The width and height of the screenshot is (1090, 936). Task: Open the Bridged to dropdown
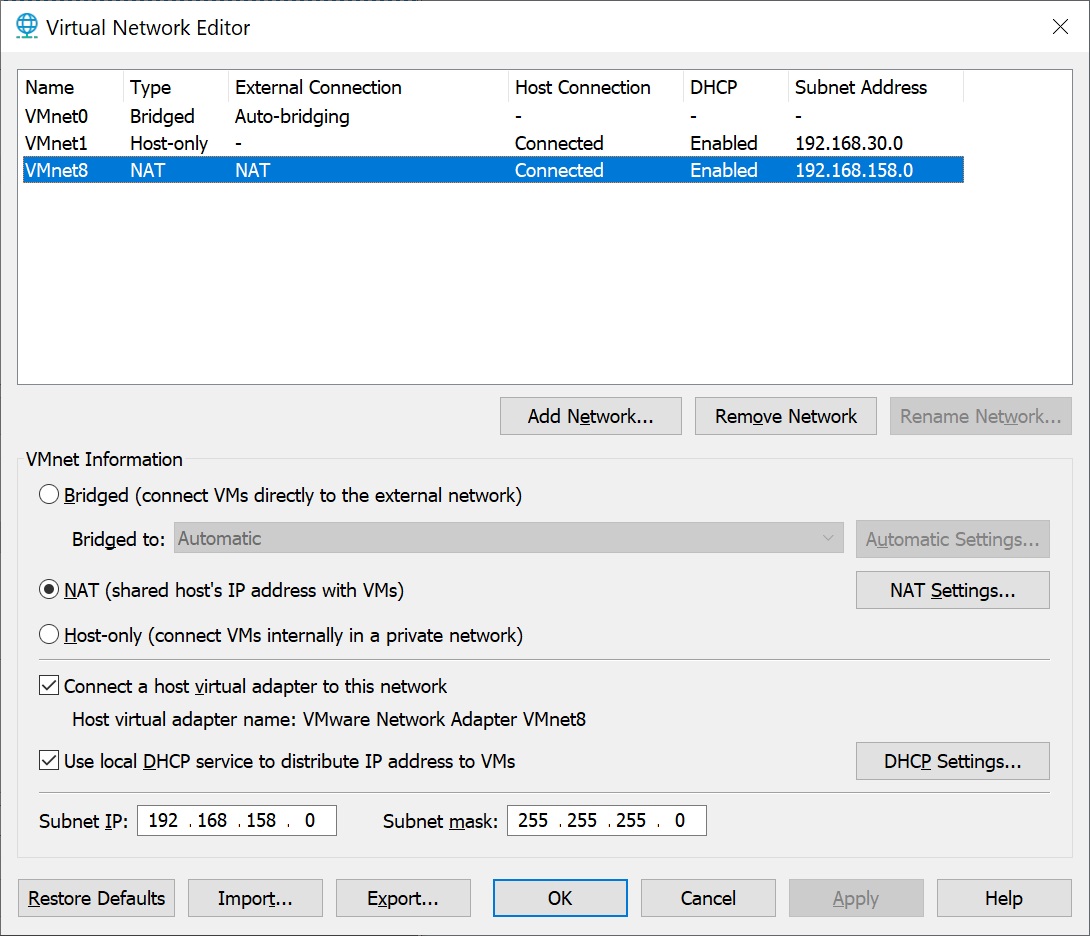(509, 538)
